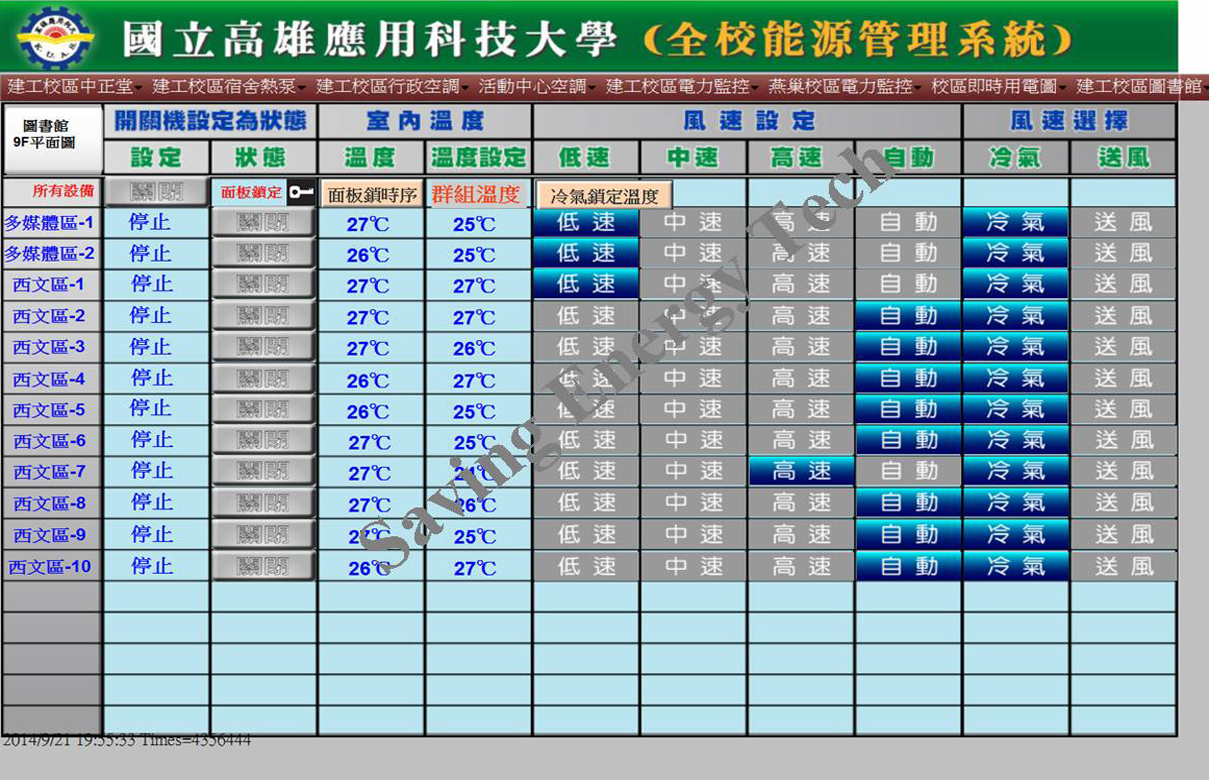Open the 建工校區電力監控 menu
The width and height of the screenshot is (1209, 780).
pyautogui.click(x=682, y=87)
